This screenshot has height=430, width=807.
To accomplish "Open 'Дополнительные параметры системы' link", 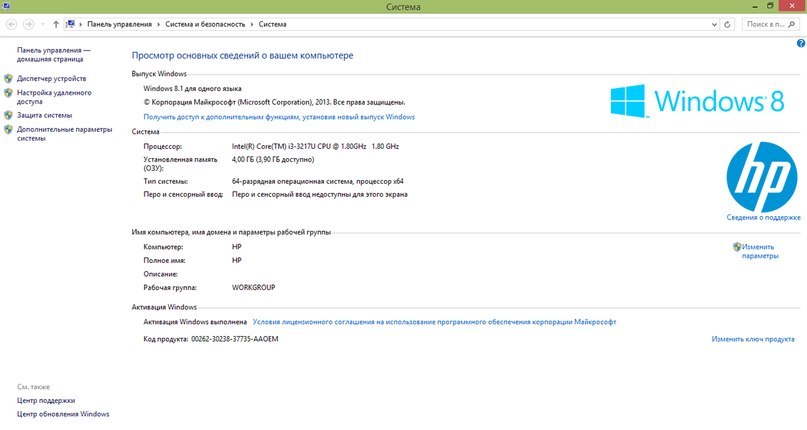I will click(x=64, y=134).
